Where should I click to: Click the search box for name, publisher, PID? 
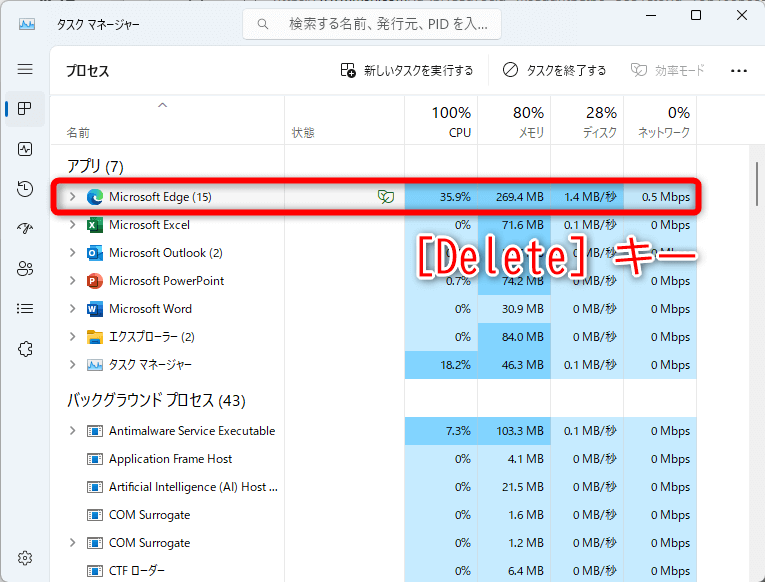(x=372, y=24)
